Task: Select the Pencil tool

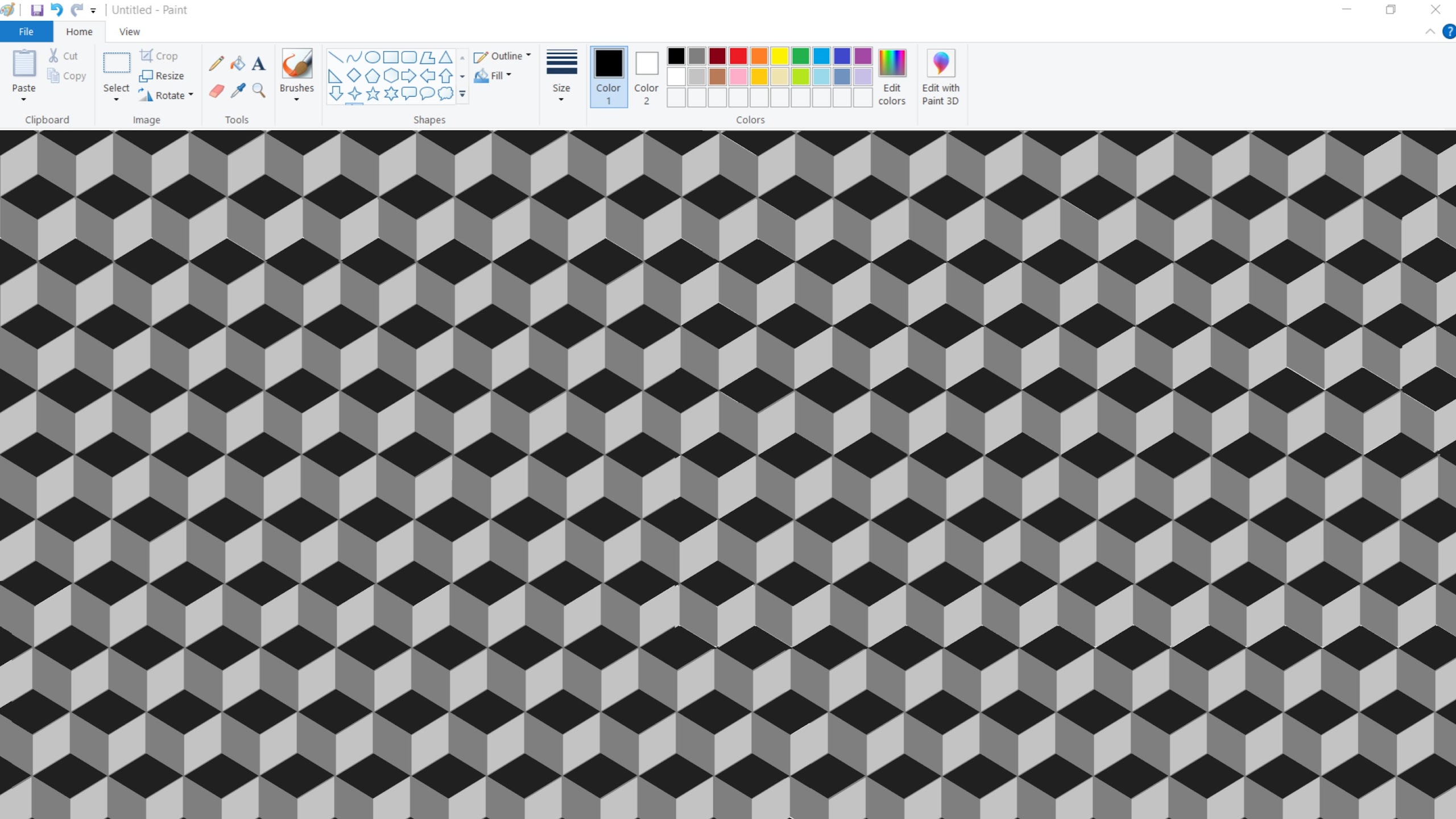Action: point(216,63)
